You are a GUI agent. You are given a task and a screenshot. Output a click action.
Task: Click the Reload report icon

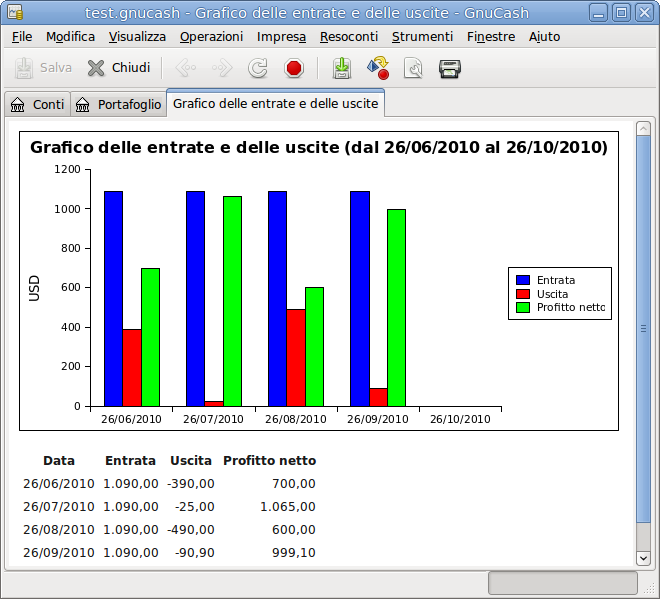[258, 68]
